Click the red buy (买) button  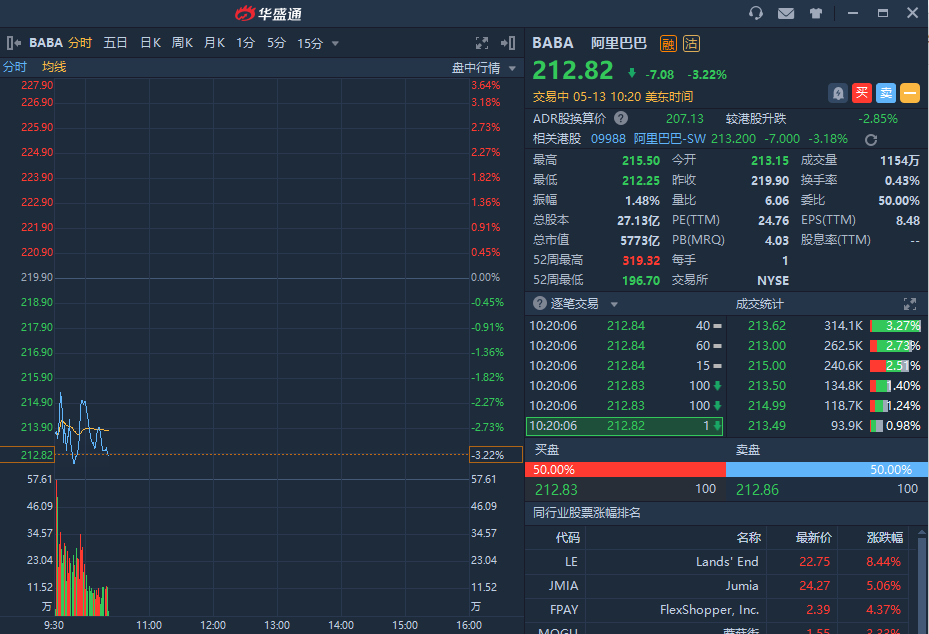click(x=861, y=93)
